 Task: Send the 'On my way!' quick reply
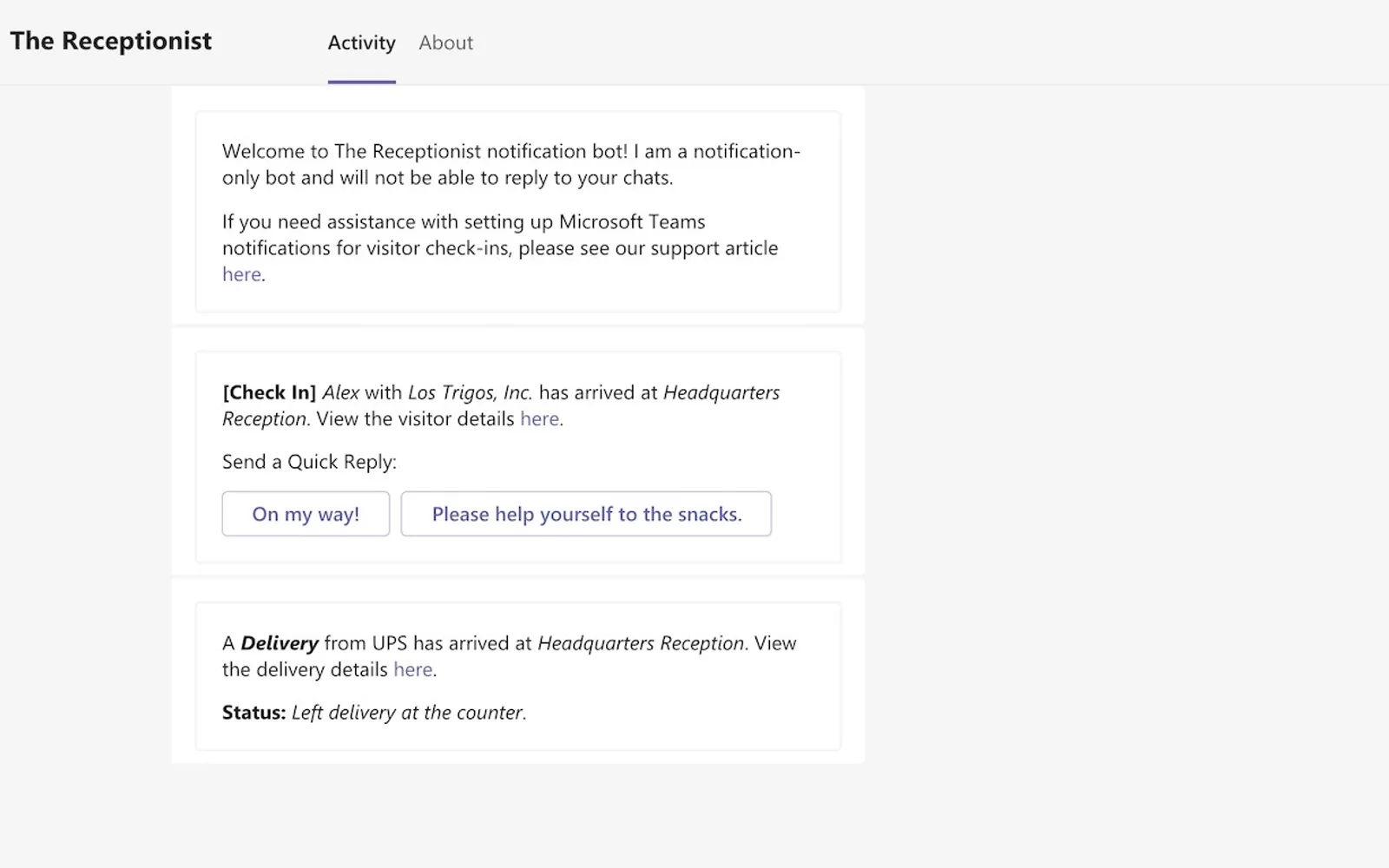(x=306, y=514)
